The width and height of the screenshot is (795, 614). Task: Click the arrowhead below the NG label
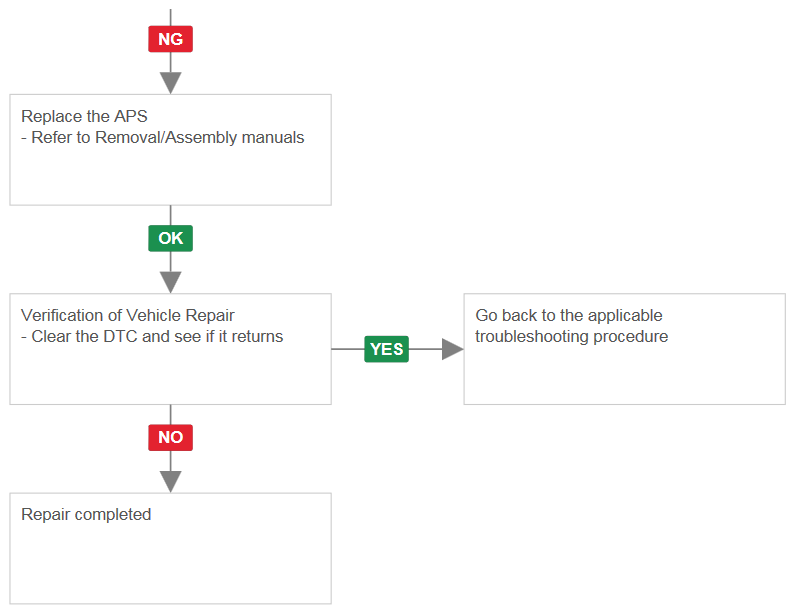[170, 83]
